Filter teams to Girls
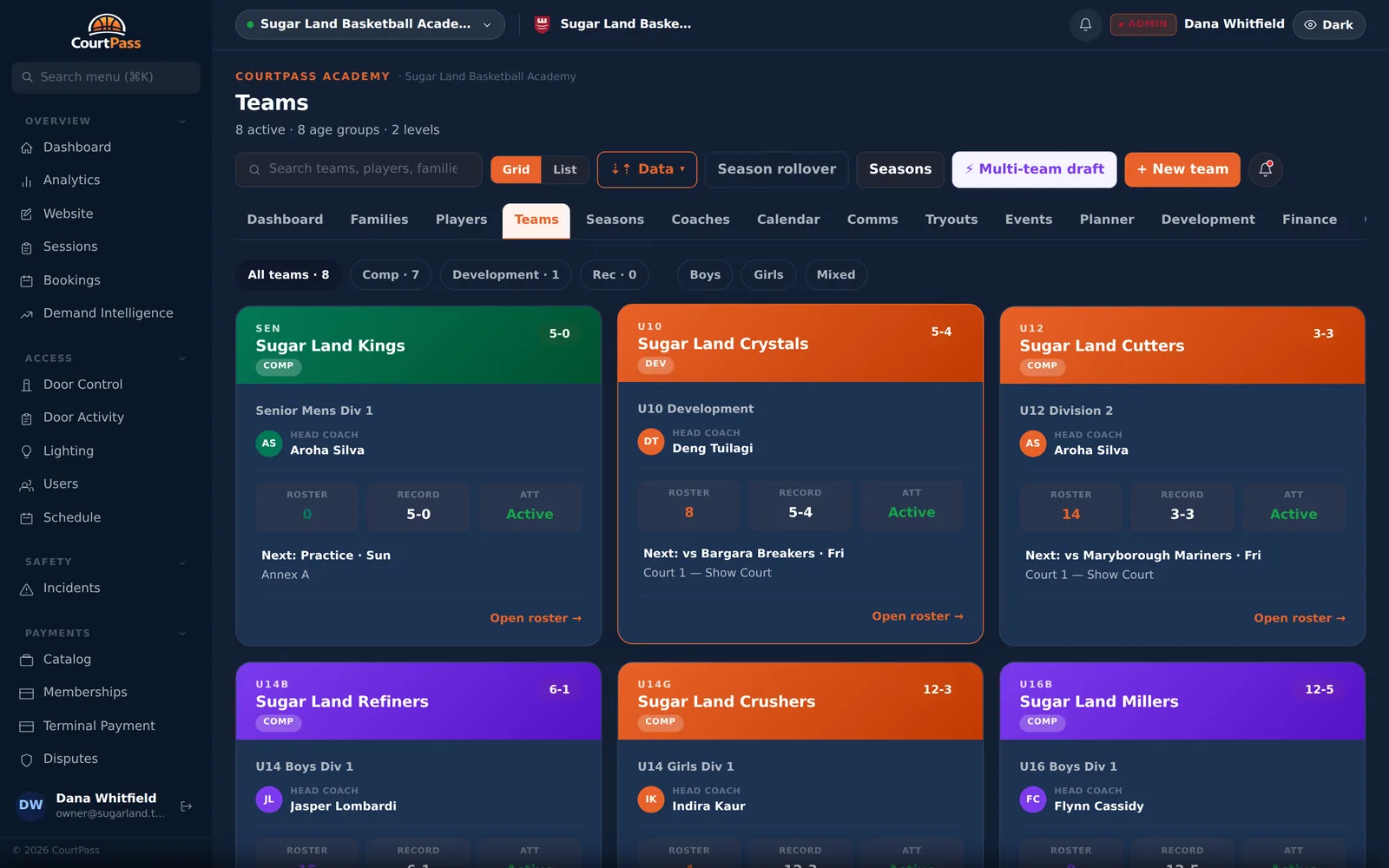Viewport: 1389px width, 868px height. 768,274
